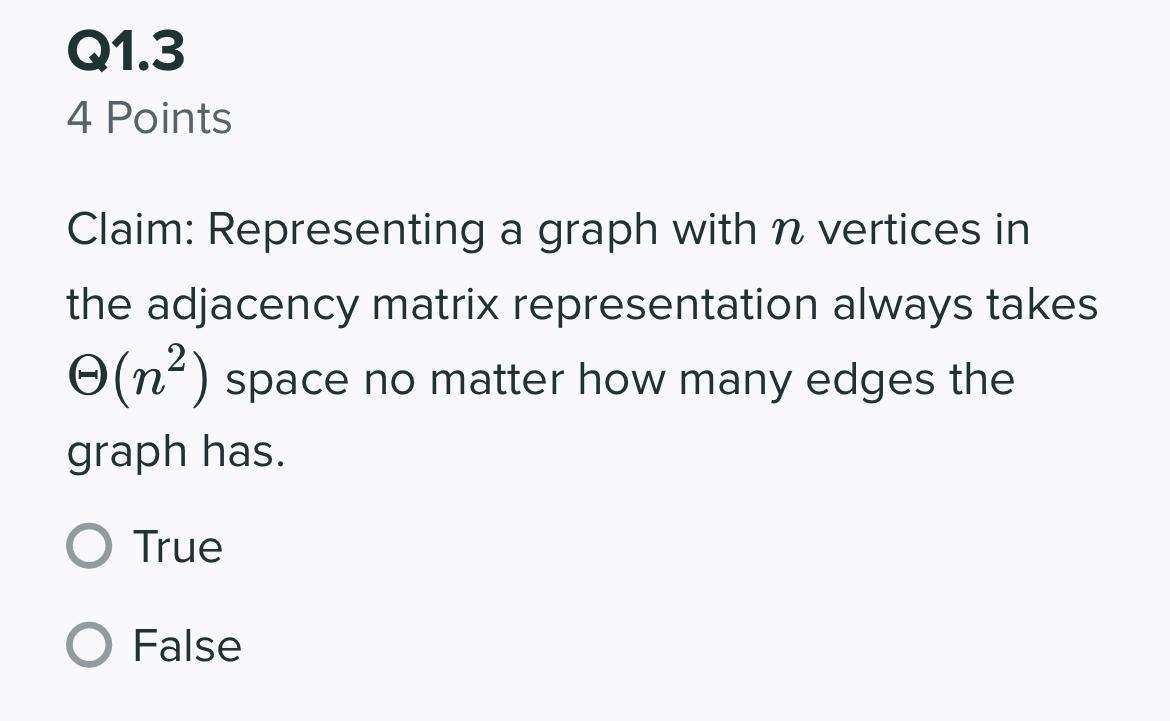This screenshot has width=1170, height=721.
Task: Choose False for question Q1.3
Action: pyautogui.click(x=90, y=645)
